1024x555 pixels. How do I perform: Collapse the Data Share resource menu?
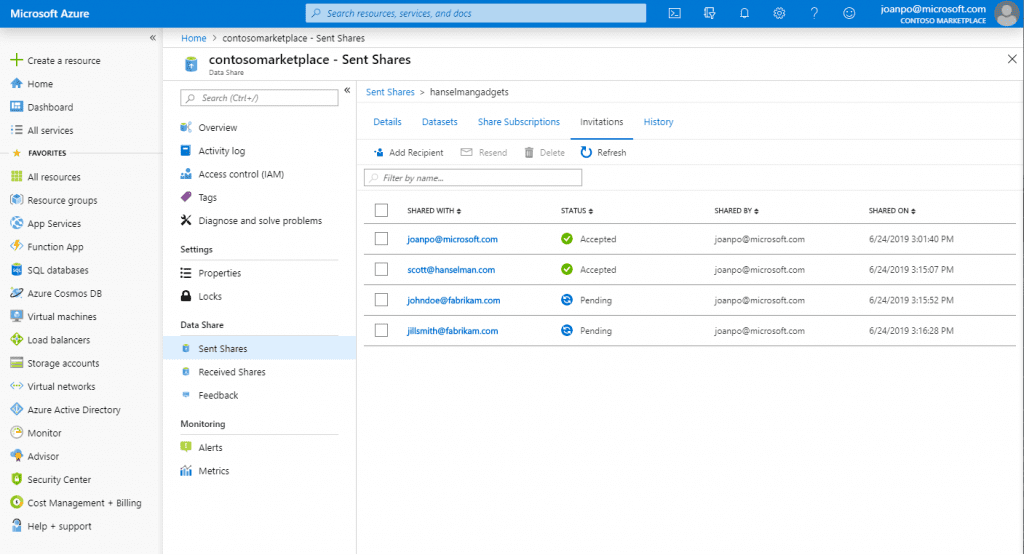[347, 90]
